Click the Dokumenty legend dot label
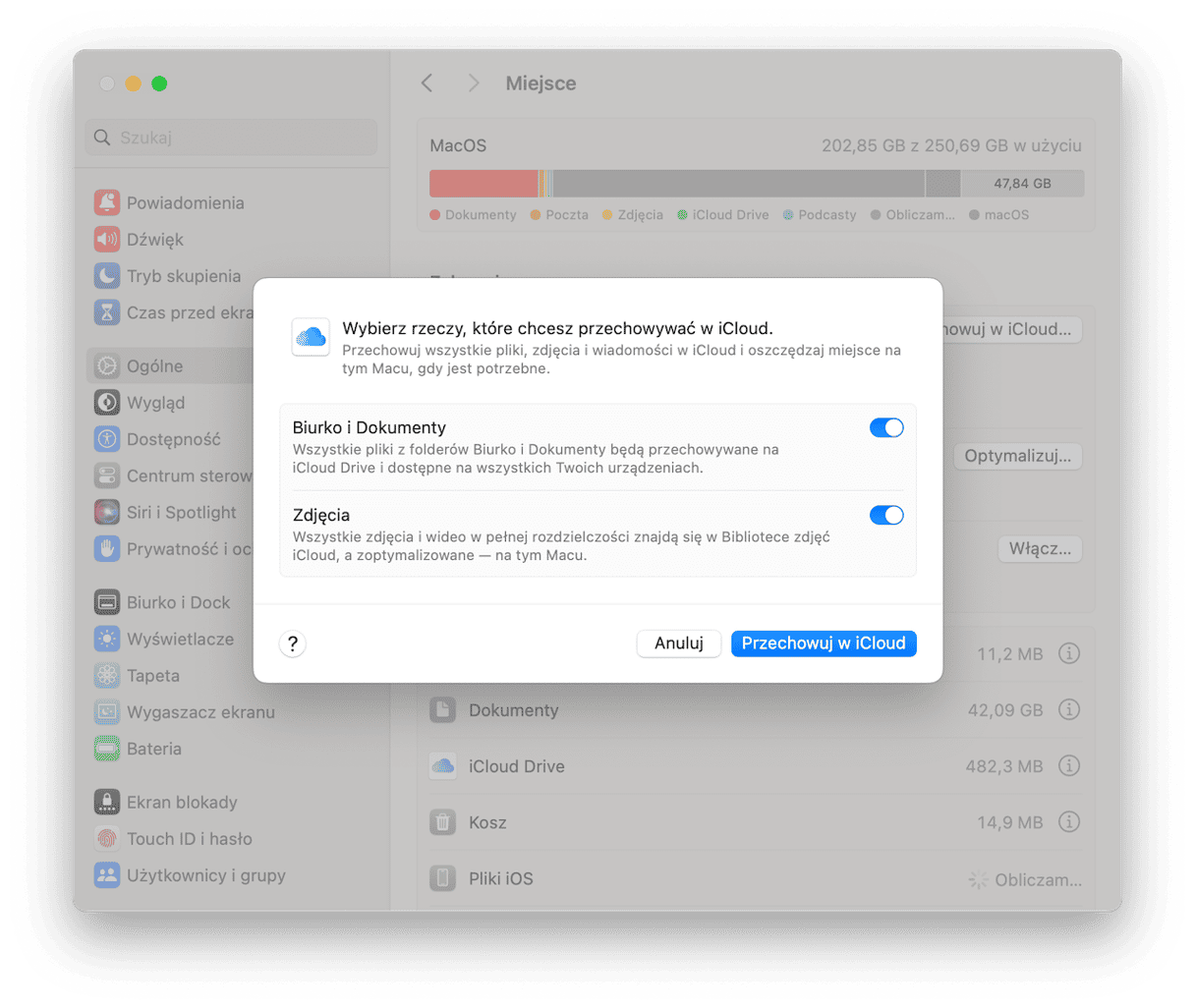This screenshot has width=1195, height=1008. 473,214
